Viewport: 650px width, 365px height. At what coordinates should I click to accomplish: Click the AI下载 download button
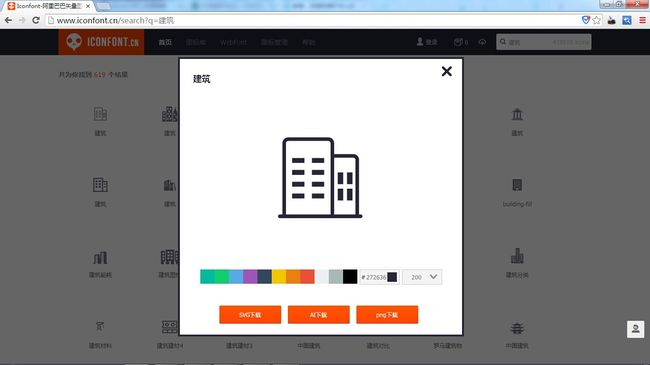pyautogui.click(x=318, y=315)
